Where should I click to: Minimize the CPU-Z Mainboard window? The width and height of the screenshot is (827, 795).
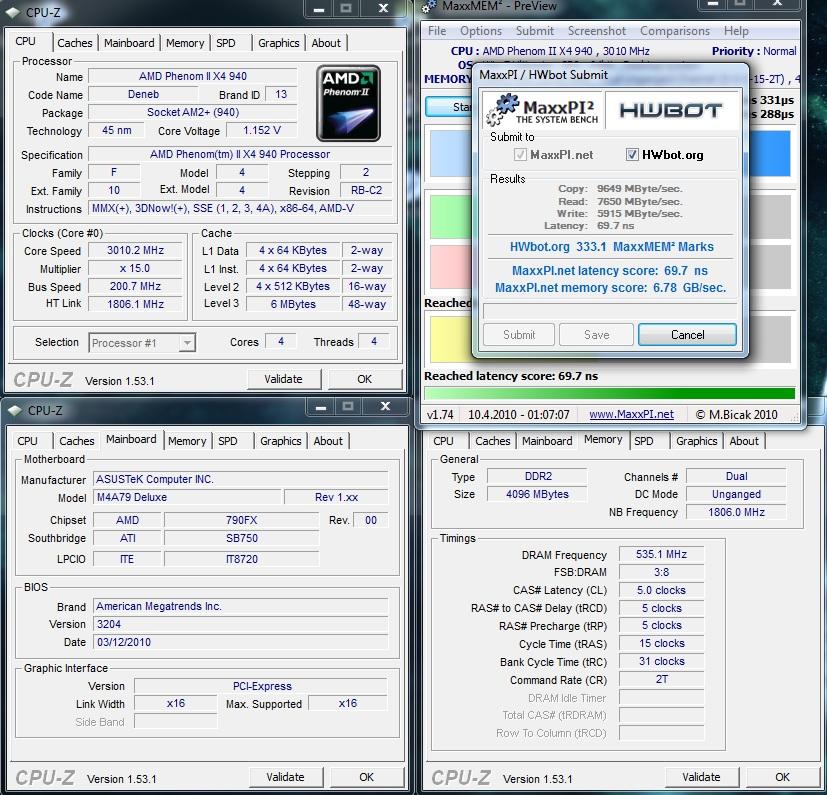coord(321,407)
